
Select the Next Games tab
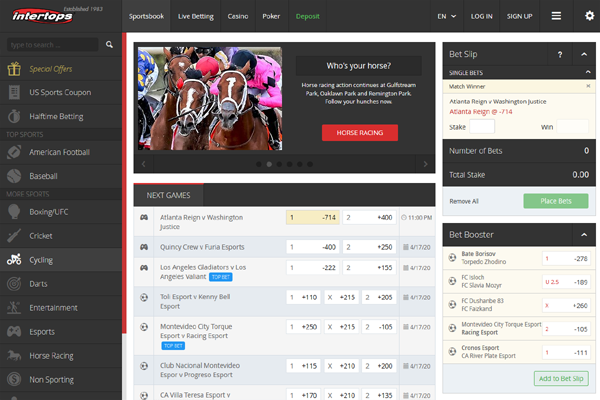pos(168,195)
